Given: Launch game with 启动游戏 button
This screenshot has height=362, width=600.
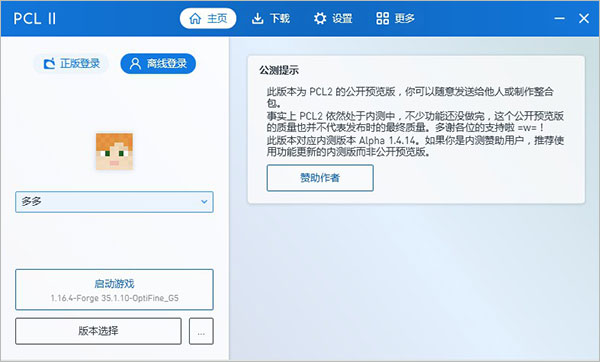Looking at the screenshot, I should [x=114, y=290].
